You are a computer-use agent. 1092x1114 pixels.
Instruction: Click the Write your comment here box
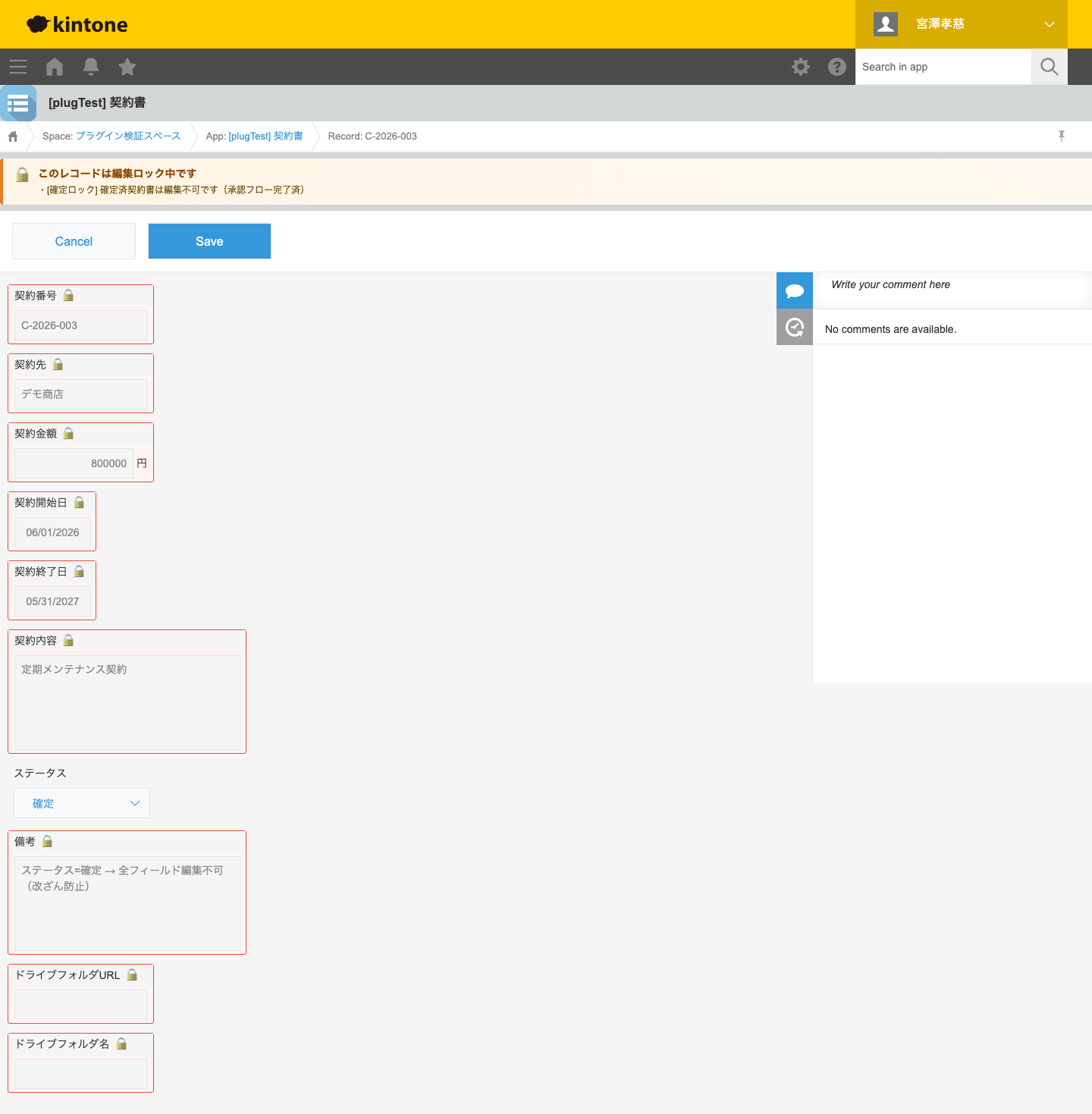click(x=952, y=285)
